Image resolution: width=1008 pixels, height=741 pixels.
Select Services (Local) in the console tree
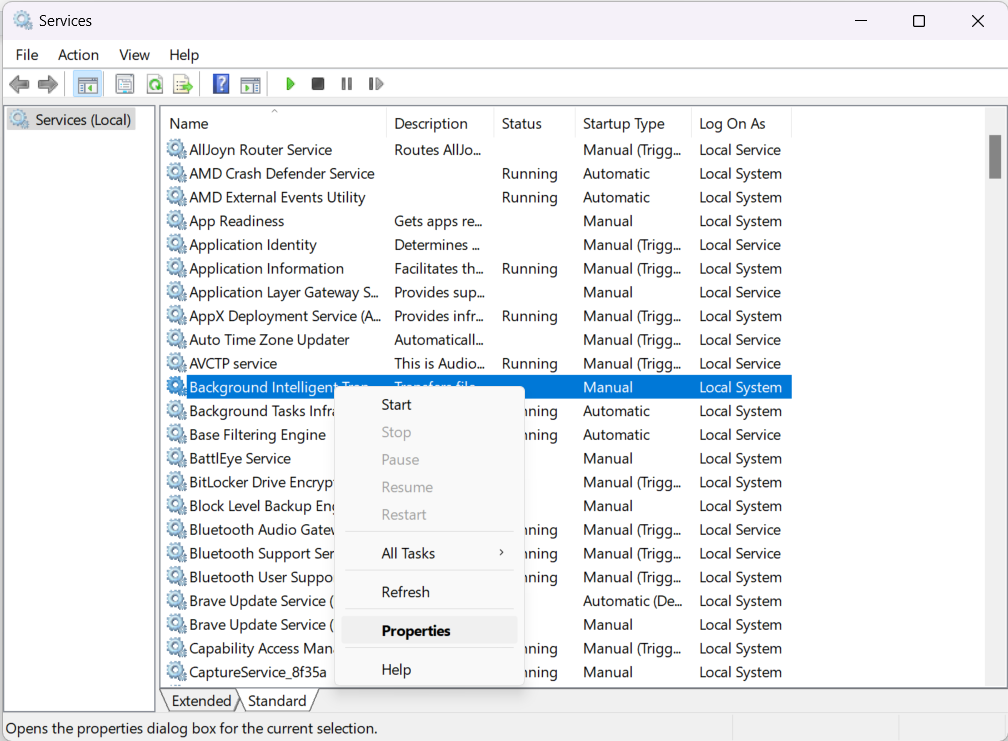pyautogui.click(x=82, y=120)
